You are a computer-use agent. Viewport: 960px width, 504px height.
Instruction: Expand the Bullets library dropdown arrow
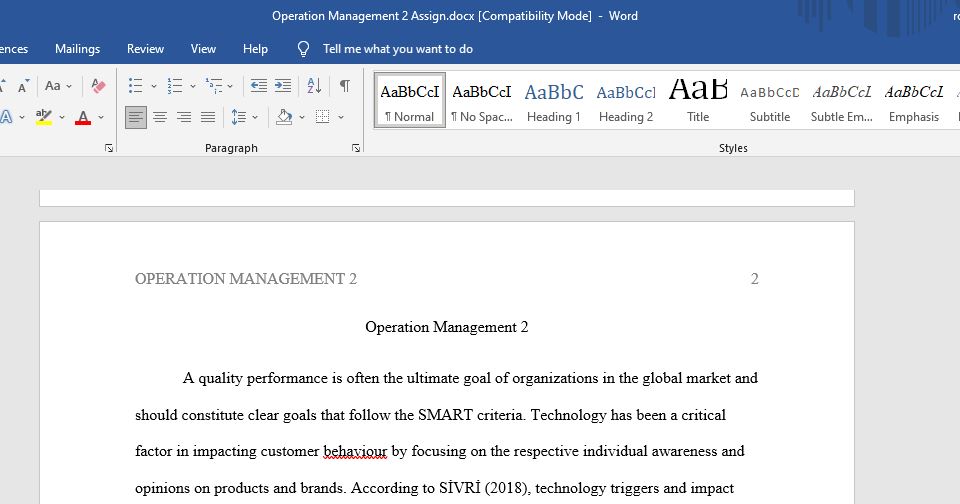(154, 86)
